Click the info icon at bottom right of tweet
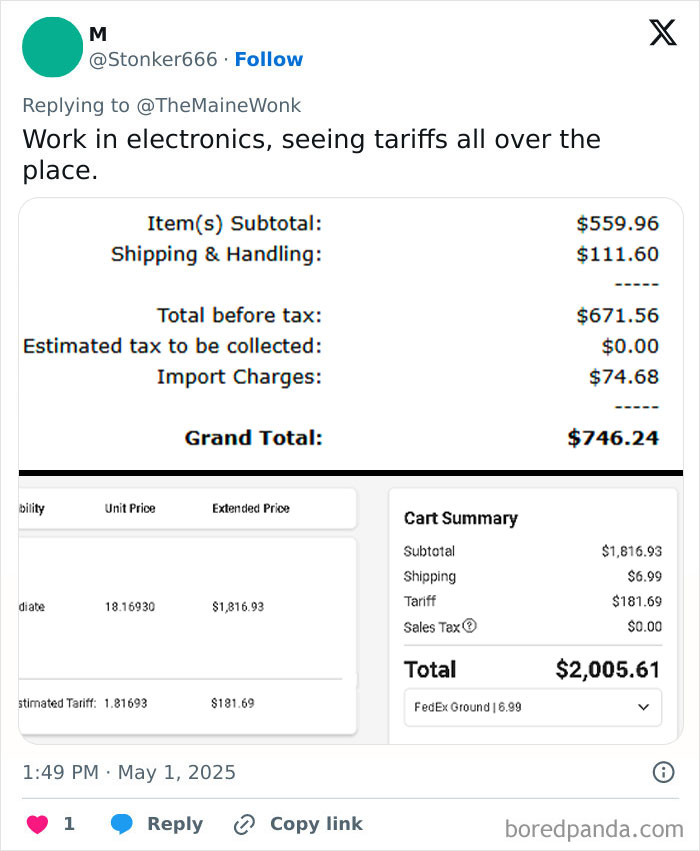The width and height of the screenshot is (700, 851). (x=664, y=771)
